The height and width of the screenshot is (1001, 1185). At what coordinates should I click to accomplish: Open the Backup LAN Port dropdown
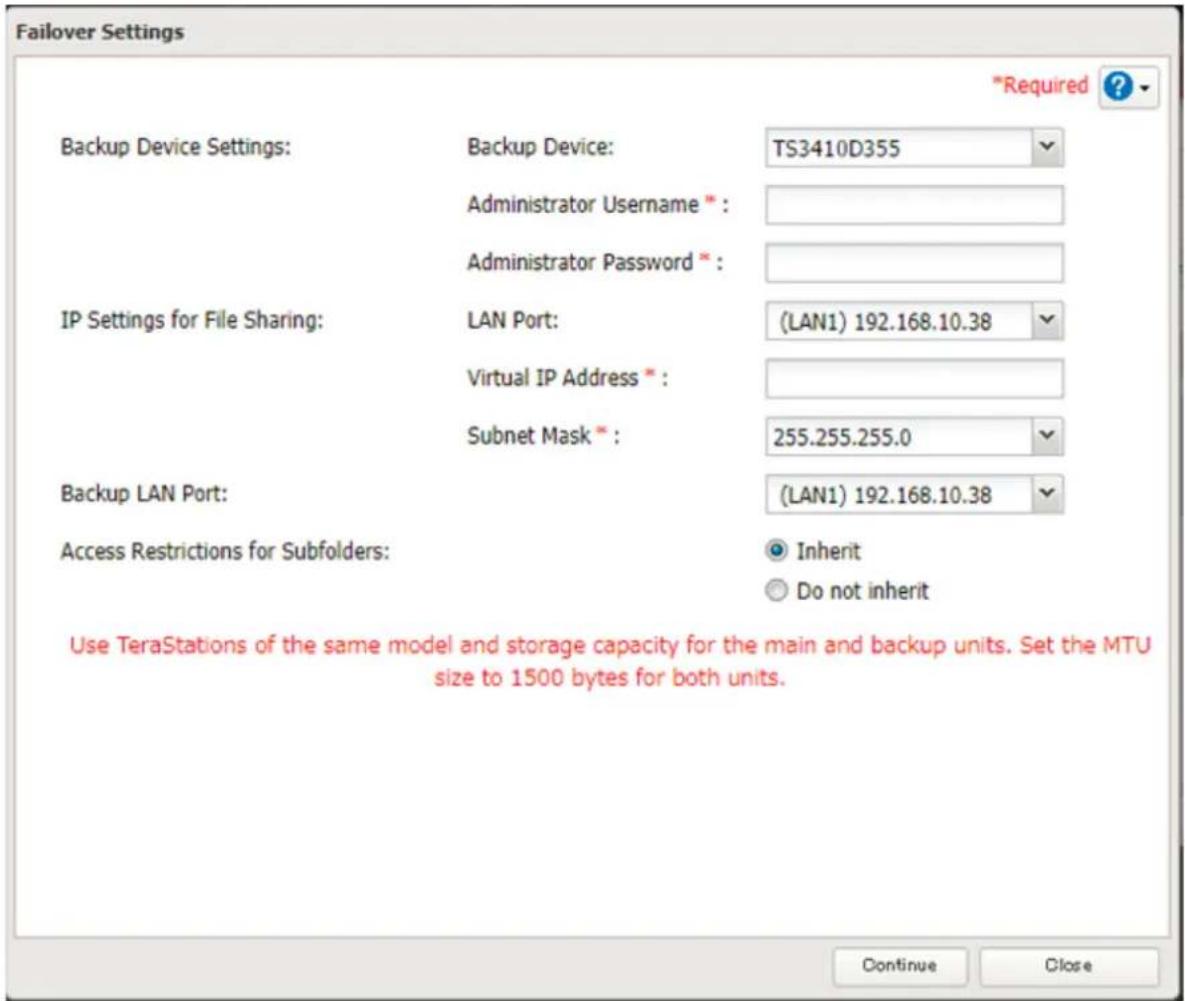point(914,494)
